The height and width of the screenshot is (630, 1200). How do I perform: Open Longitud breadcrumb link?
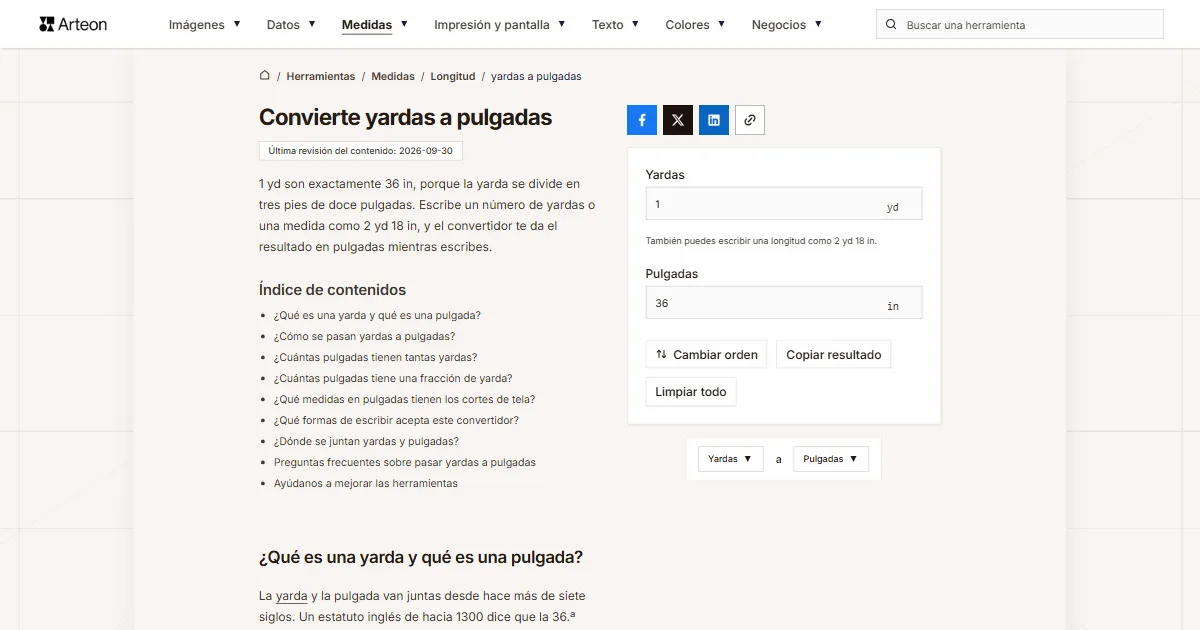(453, 76)
